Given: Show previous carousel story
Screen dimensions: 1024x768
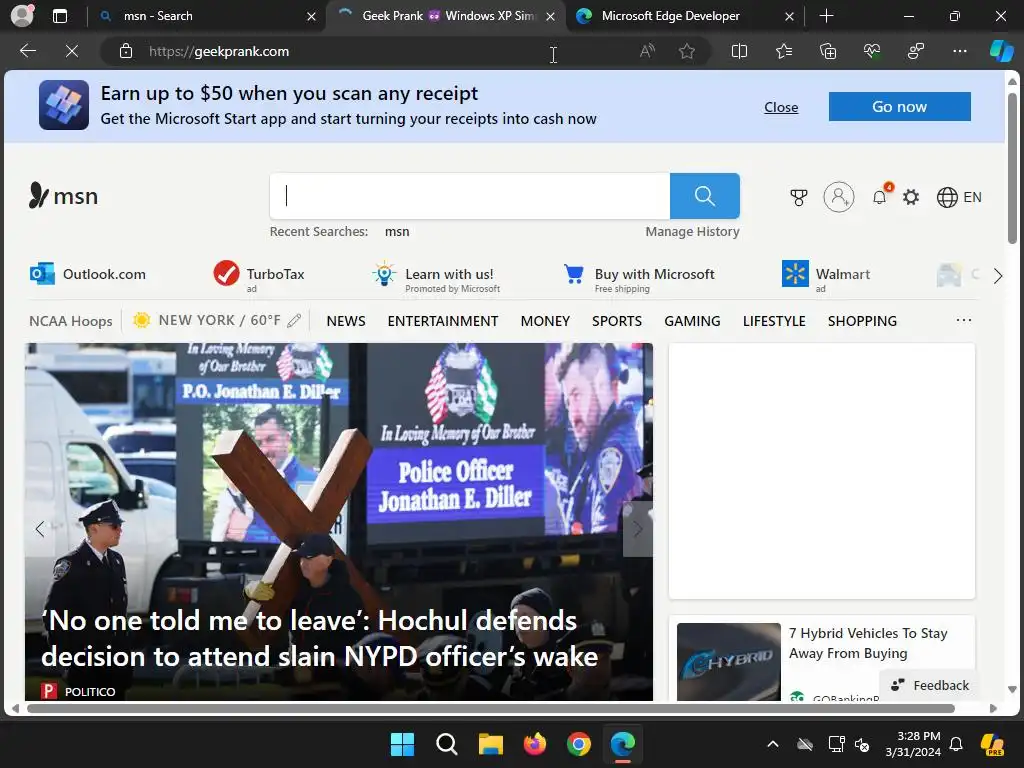Looking at the screenshot, I should coord(40,529).
